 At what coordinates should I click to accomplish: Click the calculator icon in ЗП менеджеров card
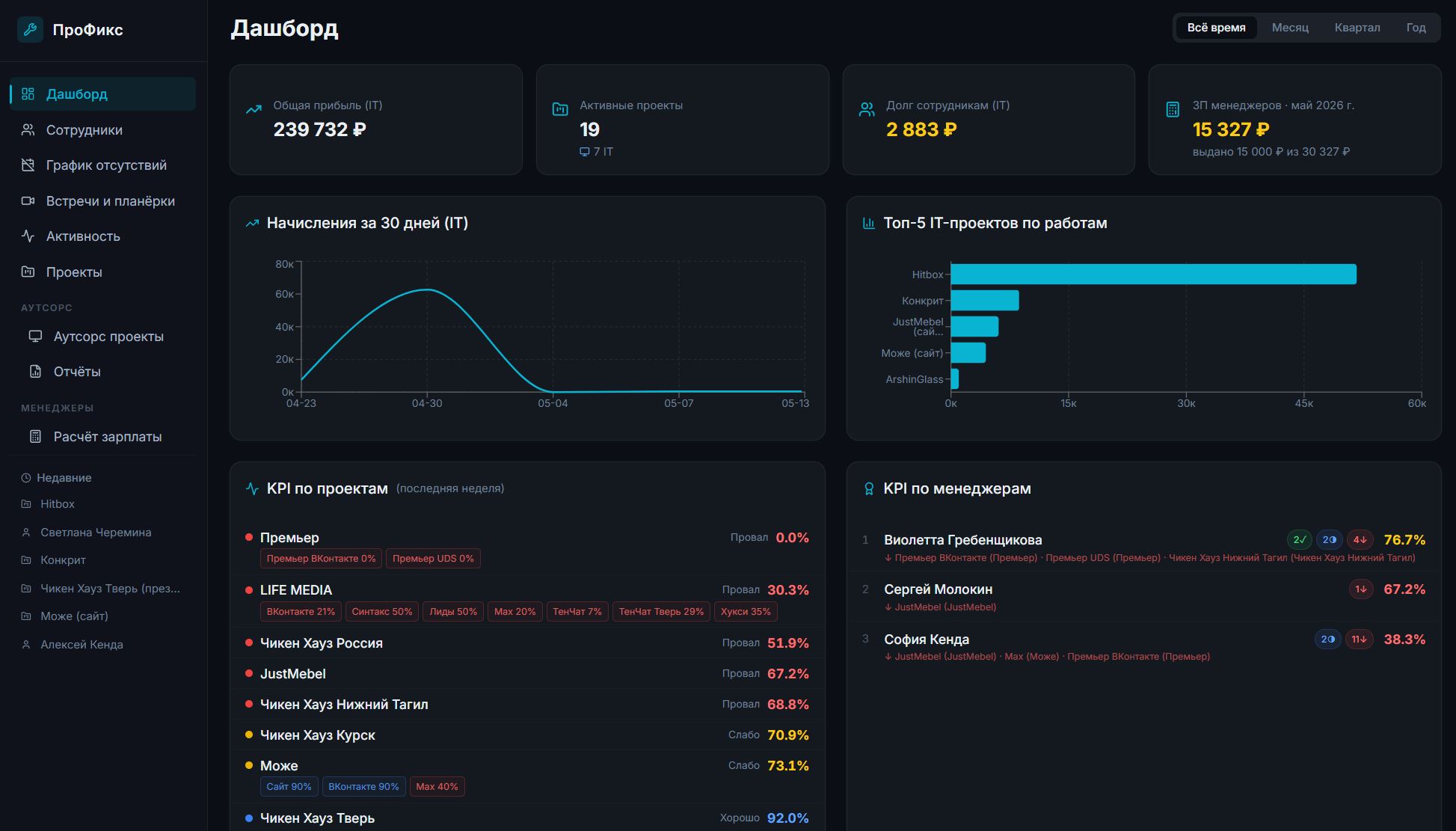click(x=1173, y=109)
